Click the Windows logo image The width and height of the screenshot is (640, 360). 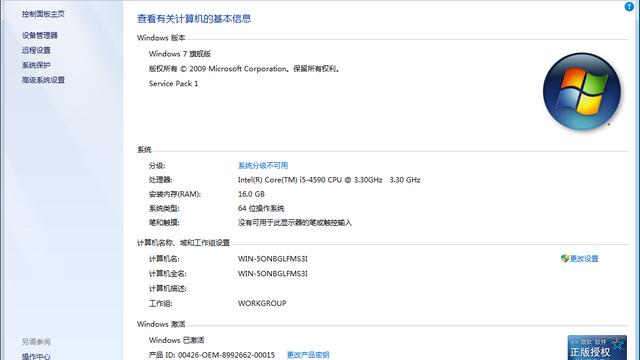coord(582,91)
